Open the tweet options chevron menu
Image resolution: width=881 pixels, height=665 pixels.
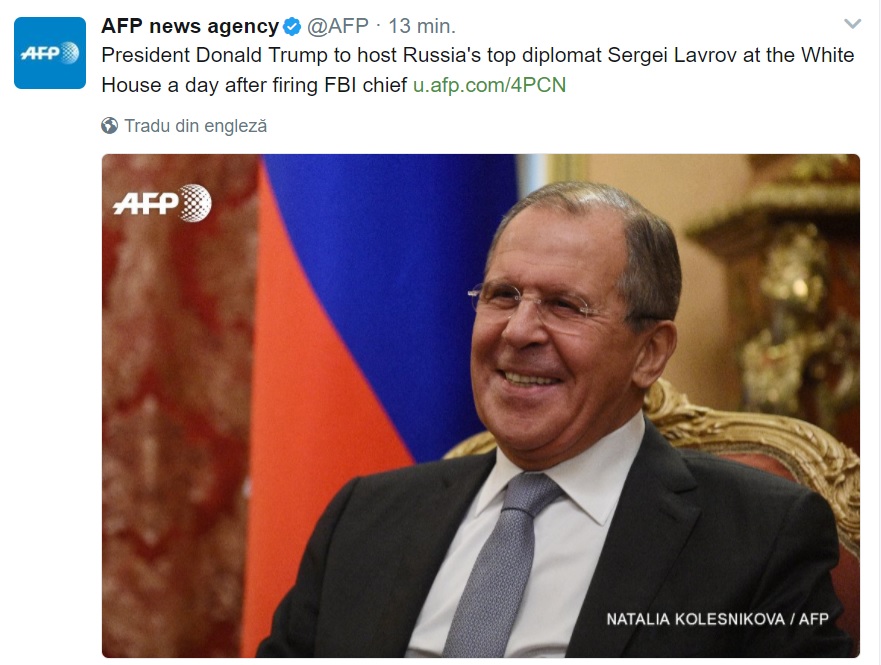click(x=852, y=24)
